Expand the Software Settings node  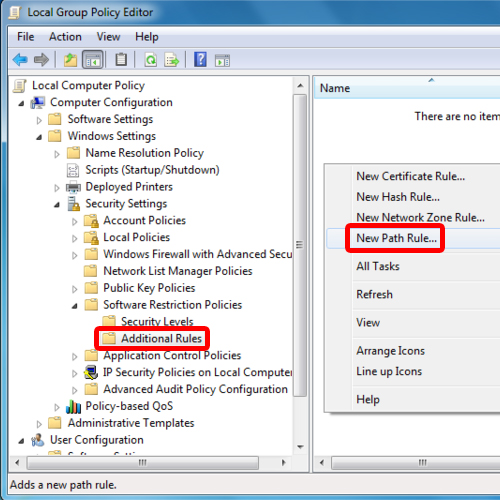click(x=39, y=120)
